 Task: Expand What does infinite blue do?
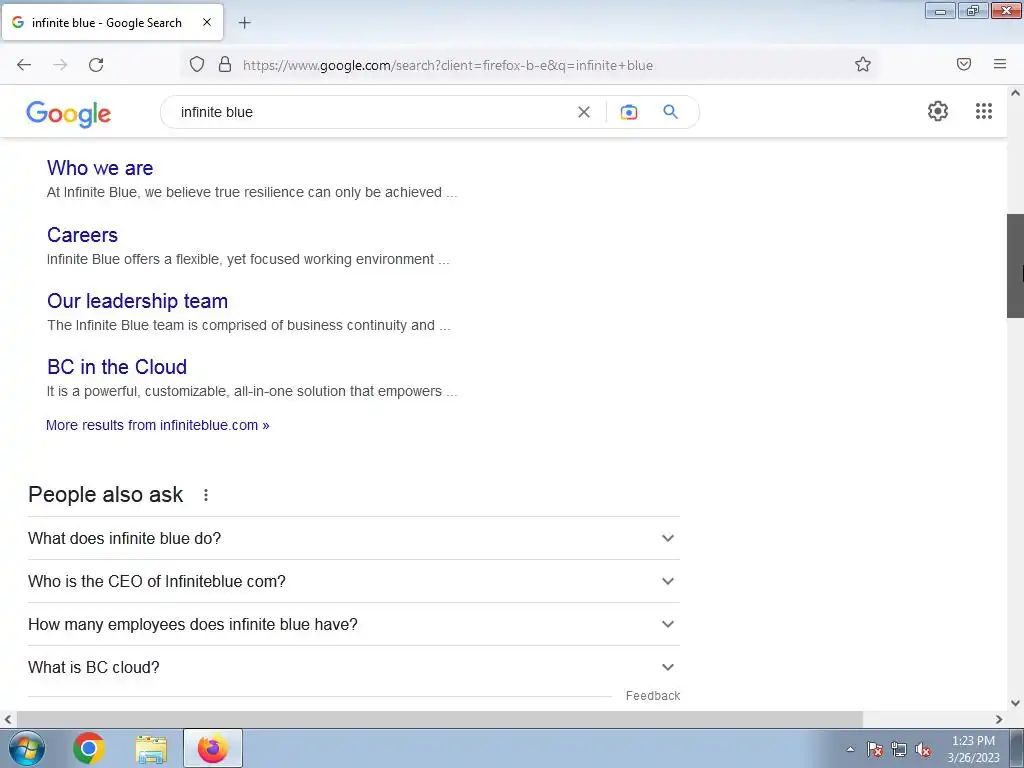point(354,538)
